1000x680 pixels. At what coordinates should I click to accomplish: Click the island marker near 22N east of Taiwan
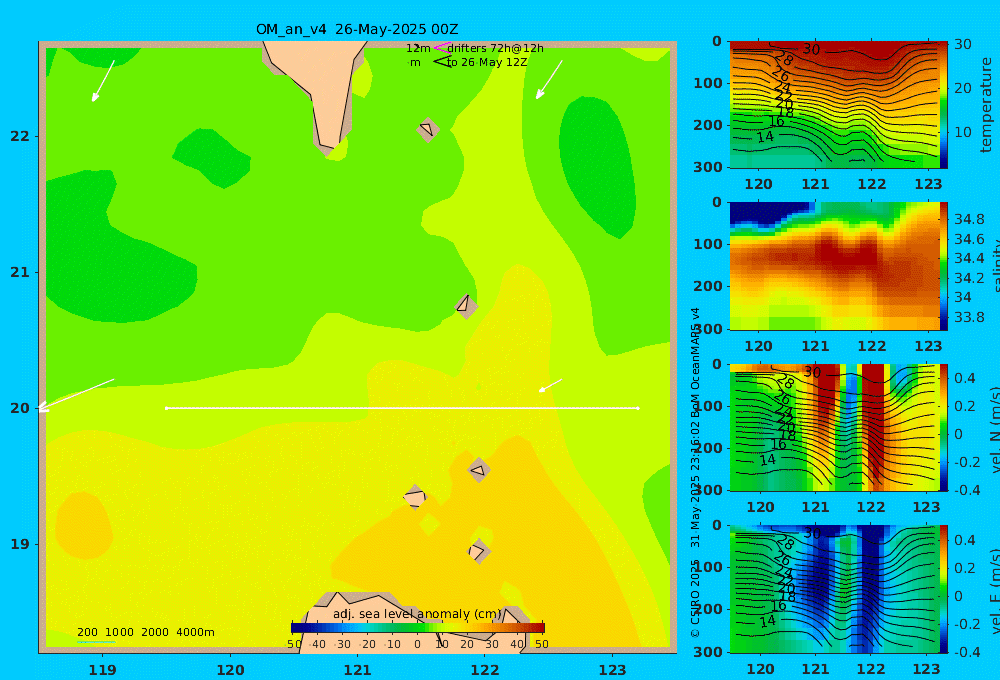coord(428,130)
